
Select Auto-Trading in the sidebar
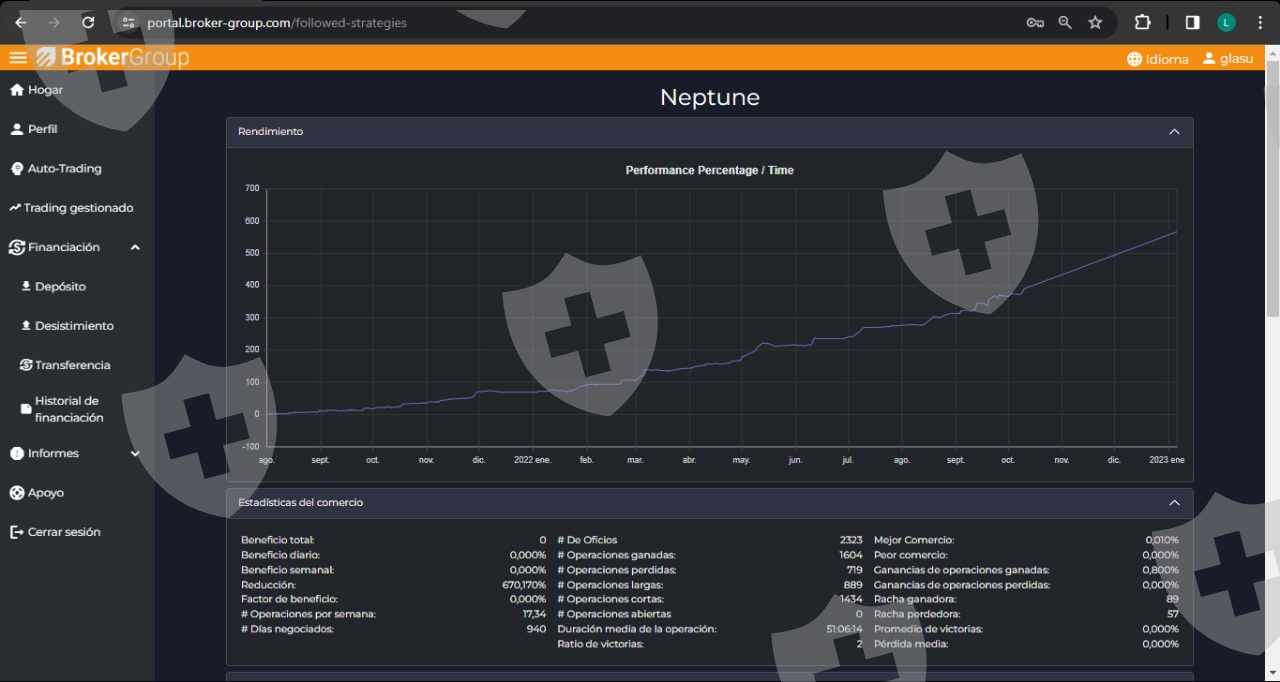click(x=64, y=169)
